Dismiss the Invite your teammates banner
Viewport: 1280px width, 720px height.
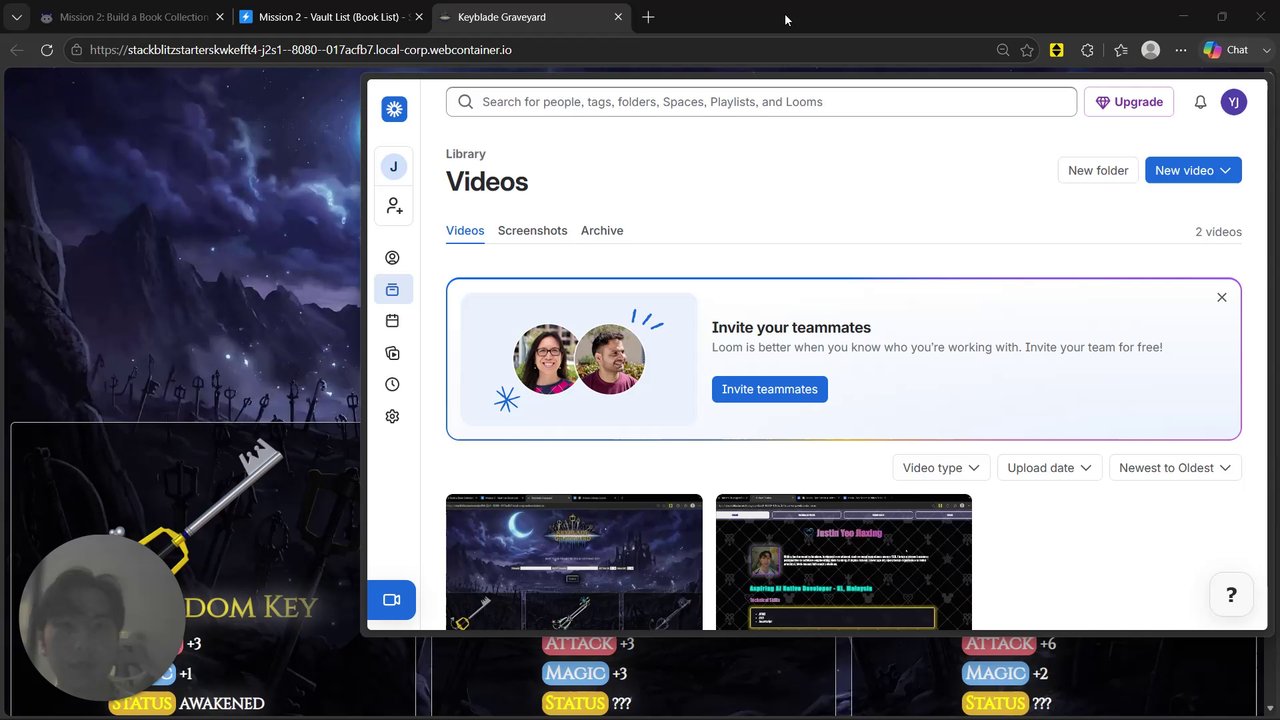coord(1222,297)
